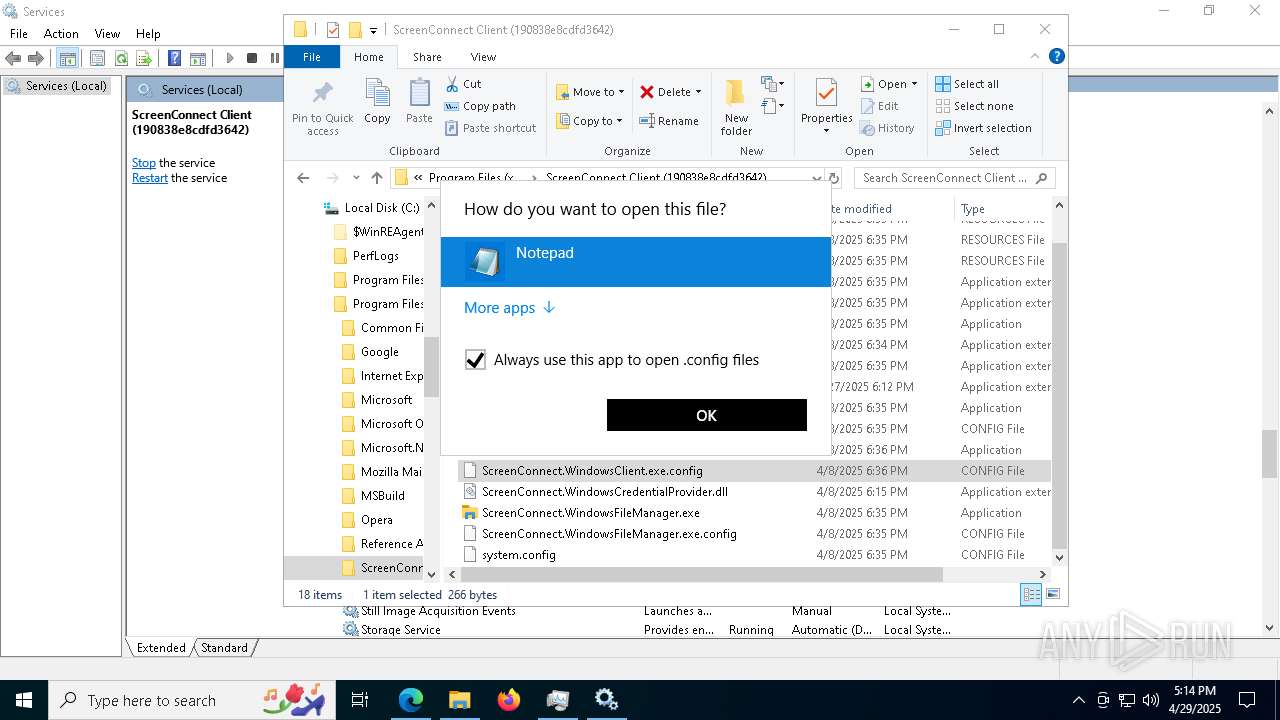The width and height of the screenshot is (1280, 720).
Task: Click Copy path in the ribbon
Action: [x=481, y=106]
